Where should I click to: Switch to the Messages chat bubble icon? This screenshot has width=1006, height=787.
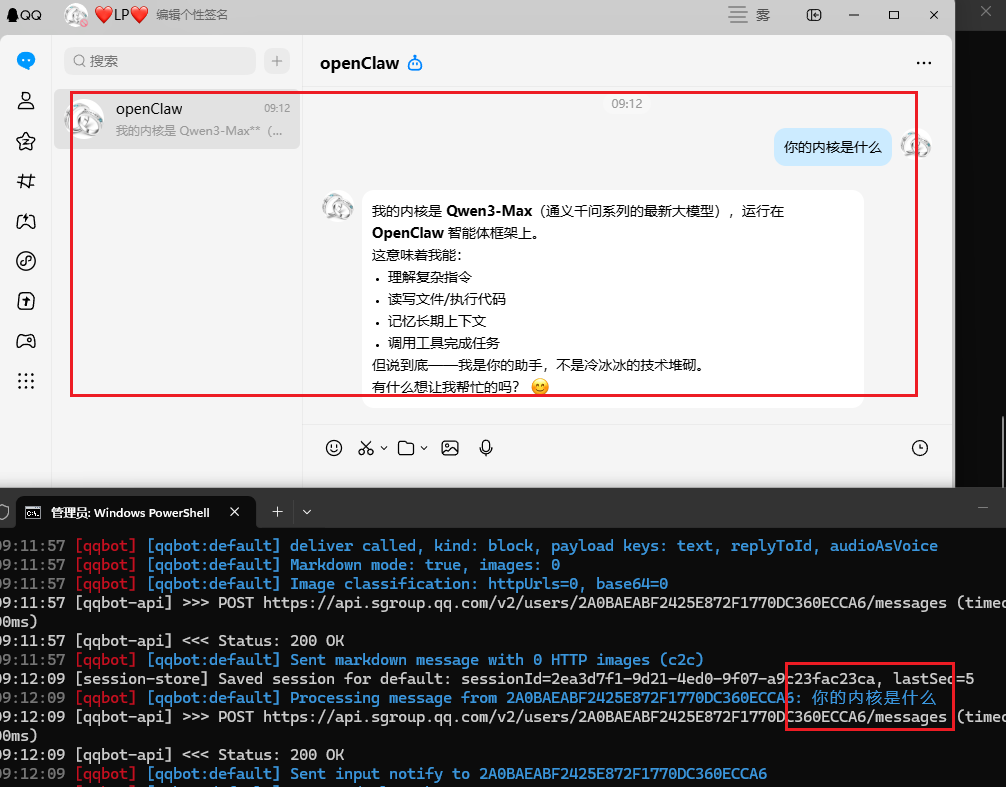26,61
